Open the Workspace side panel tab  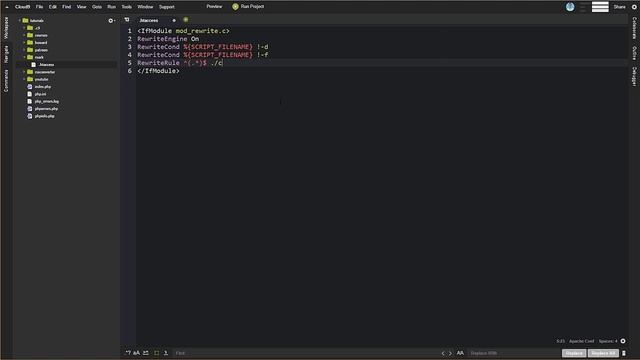point(6,28)
